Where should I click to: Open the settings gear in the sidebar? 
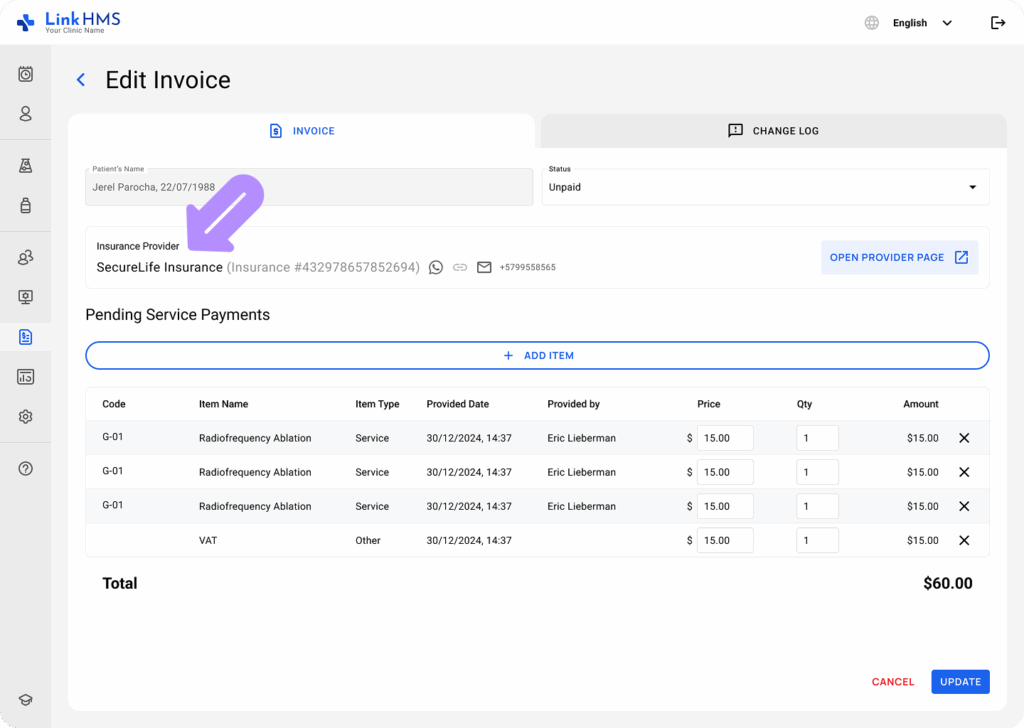(x=25, y=417)
